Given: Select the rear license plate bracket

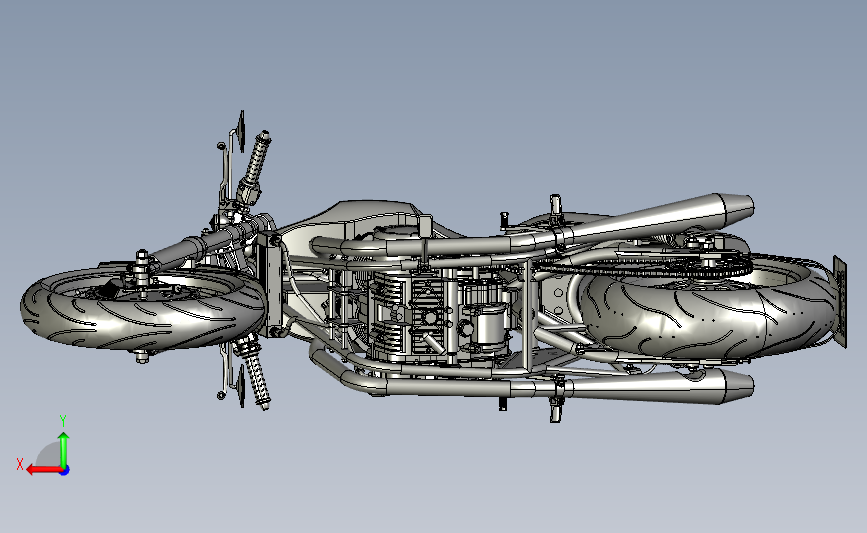Looking at the screenshot, I should click(x=840, y=301).
